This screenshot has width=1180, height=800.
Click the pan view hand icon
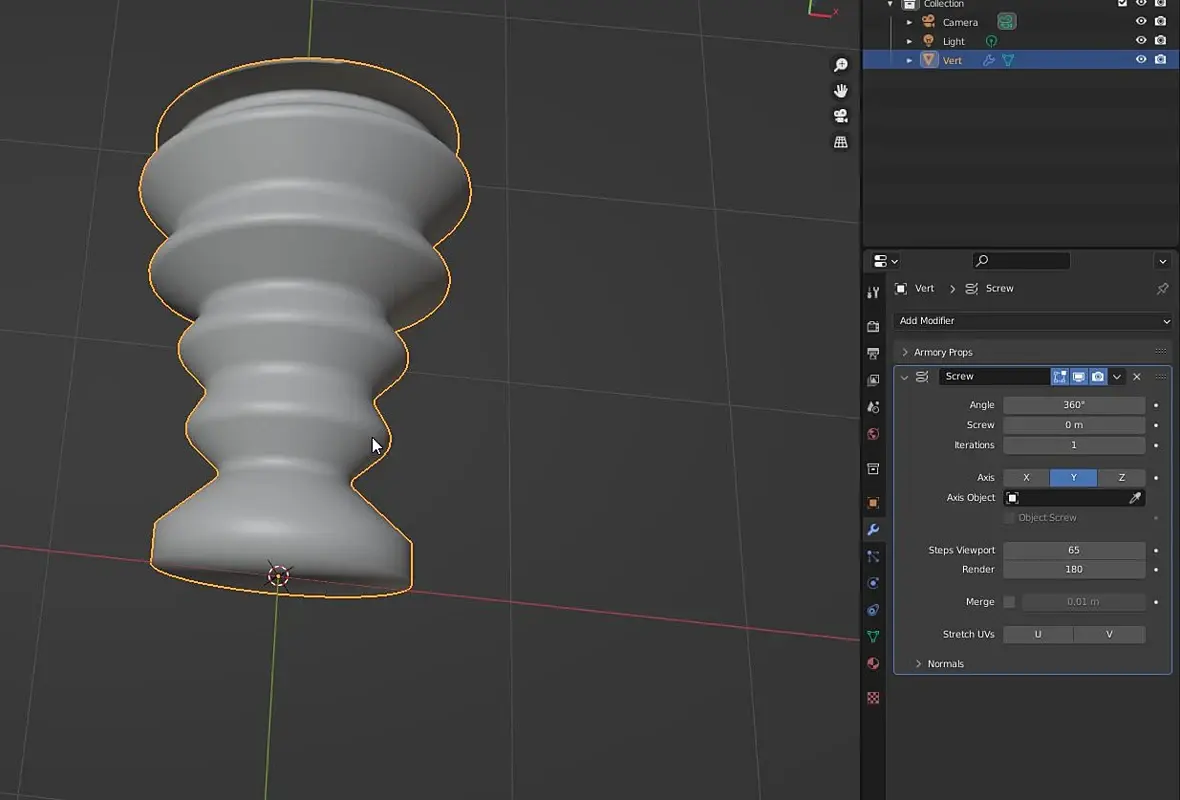(840, 91)
